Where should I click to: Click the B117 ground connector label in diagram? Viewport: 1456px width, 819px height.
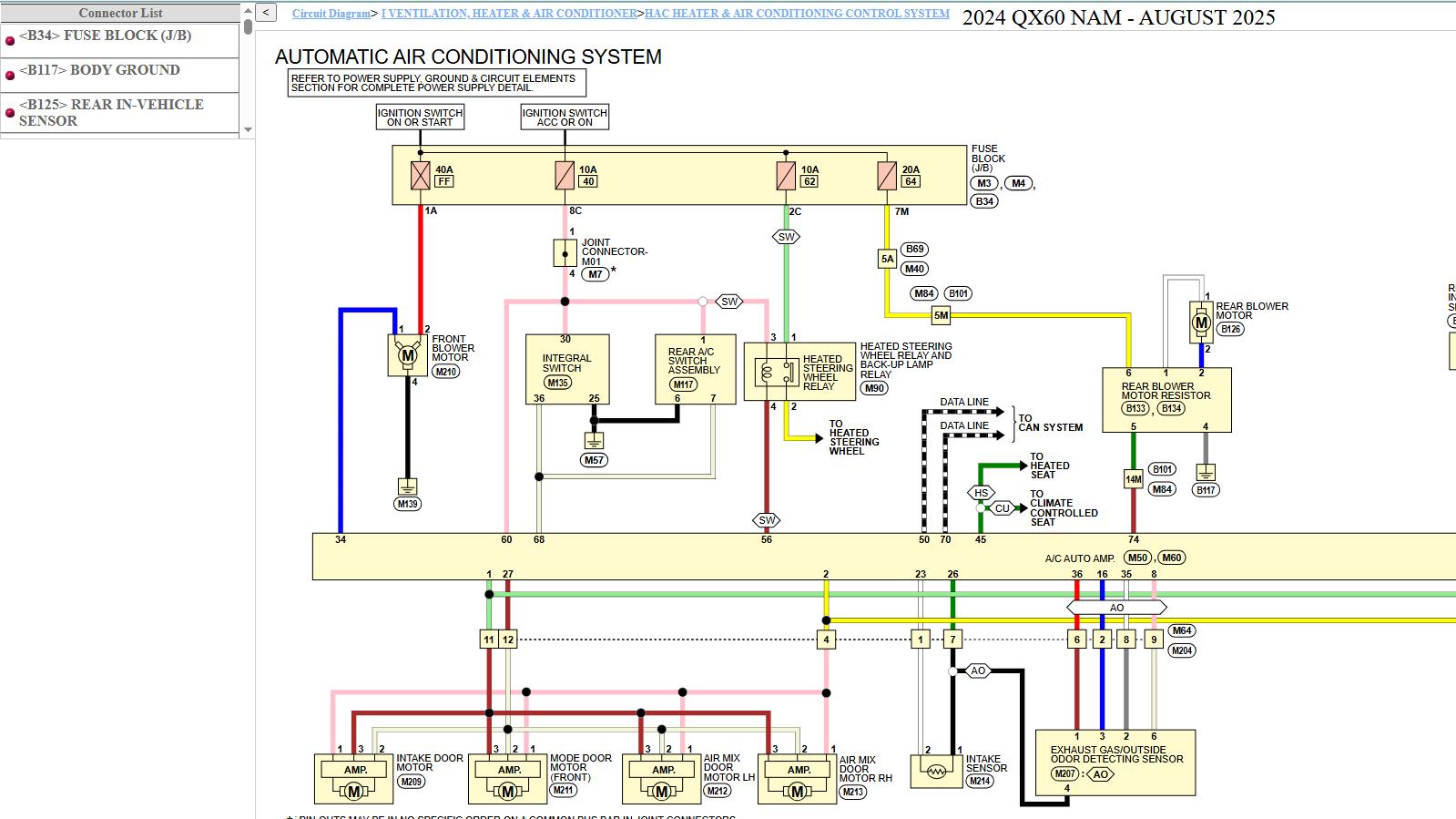click(x=1206, y=490)
